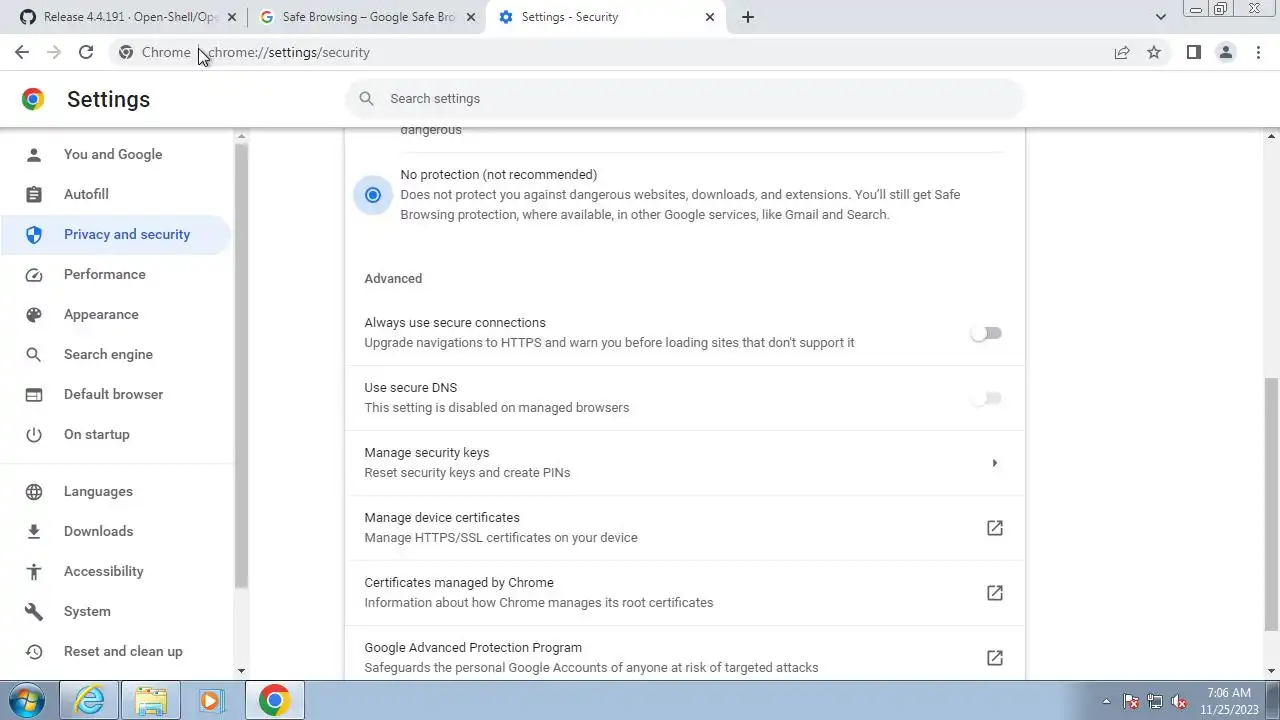The image size is (1280, 720).
Task: Click the Search settings field
Action: [x=685, y=98]
